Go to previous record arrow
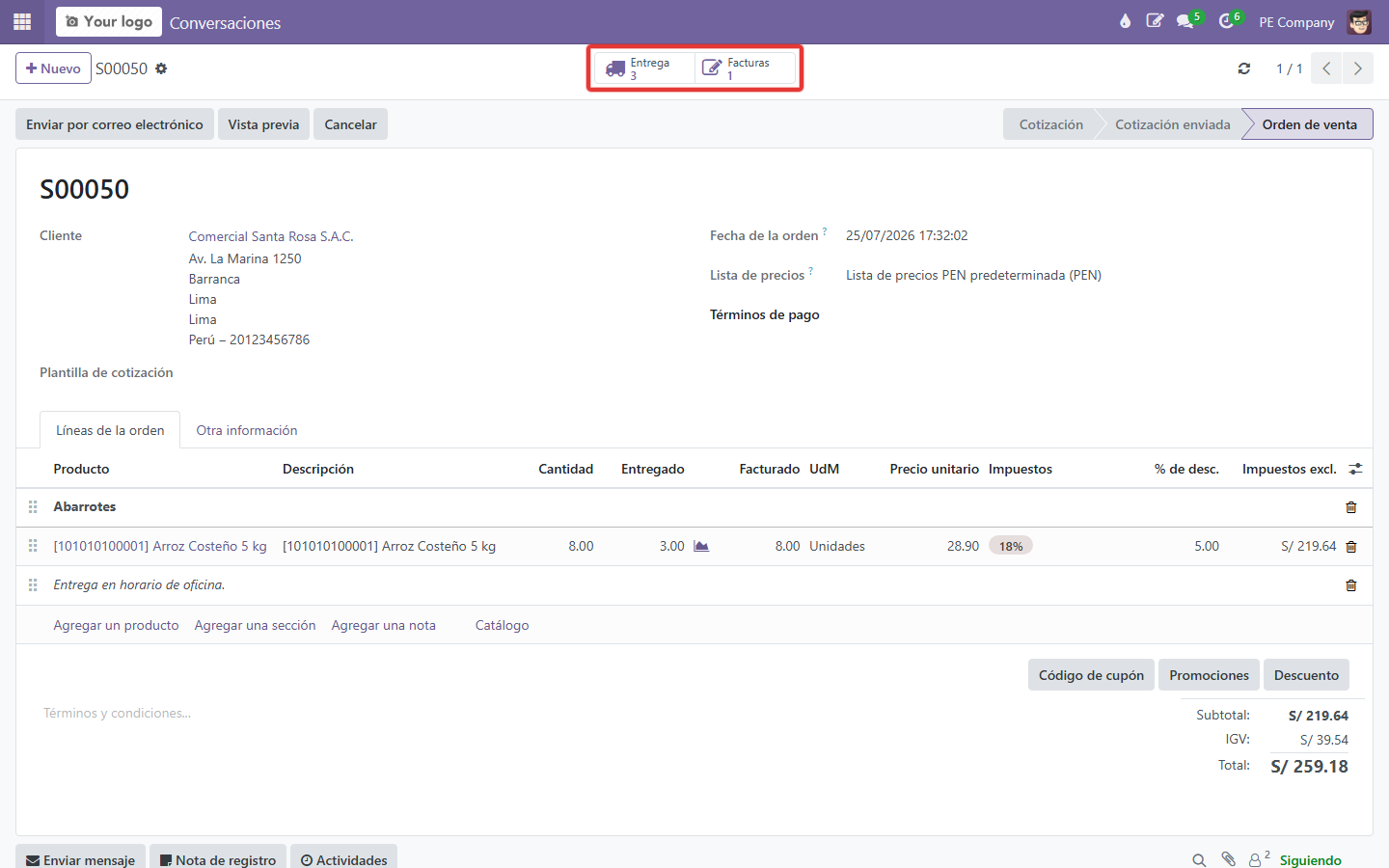This screenshot has height=868, width=1389. [1326, 68]
